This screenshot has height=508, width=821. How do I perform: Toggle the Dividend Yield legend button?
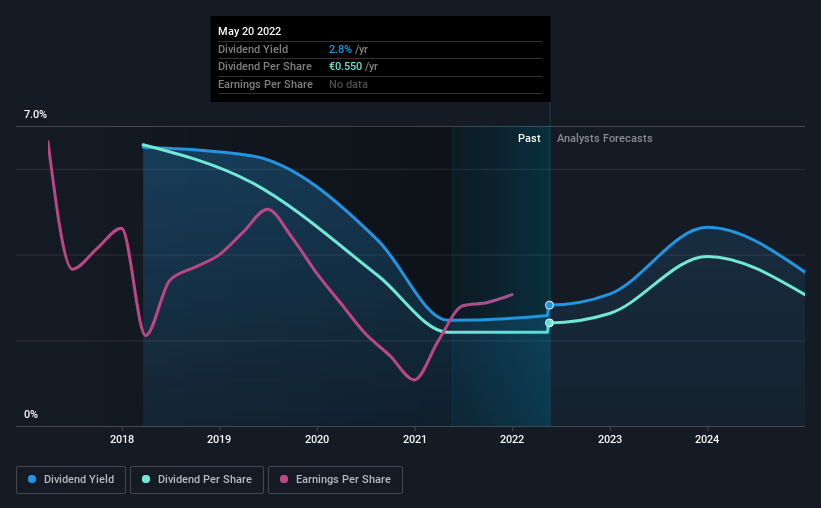click(71, 480)
